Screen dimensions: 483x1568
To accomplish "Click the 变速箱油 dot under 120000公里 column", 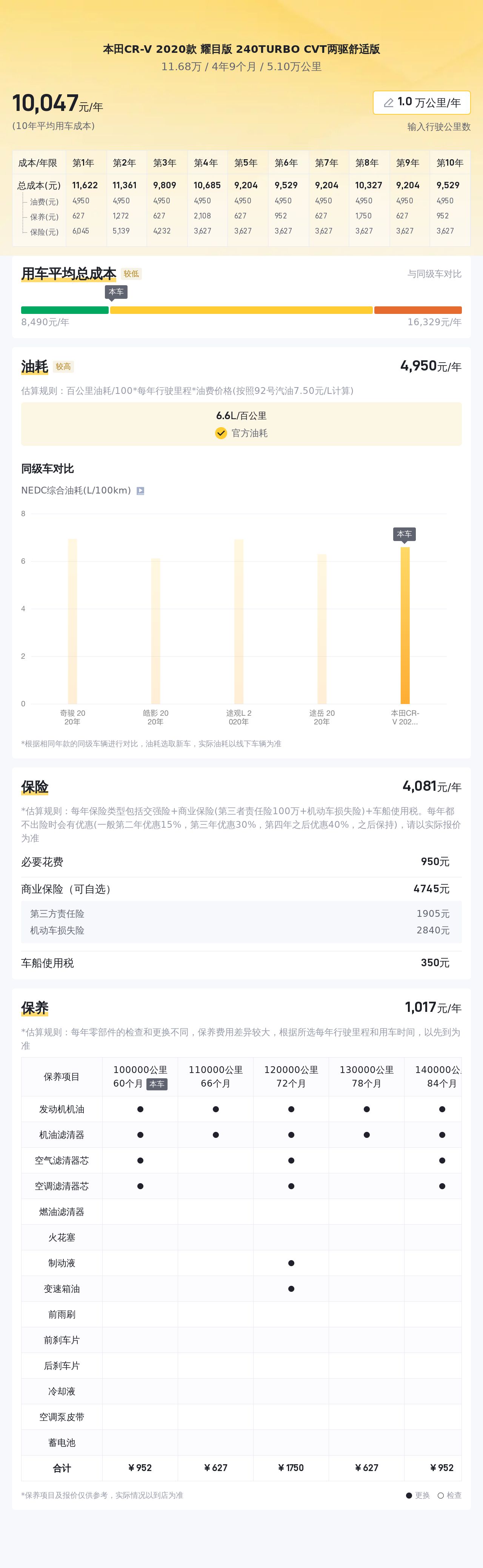I will (x=291, y=1288).
